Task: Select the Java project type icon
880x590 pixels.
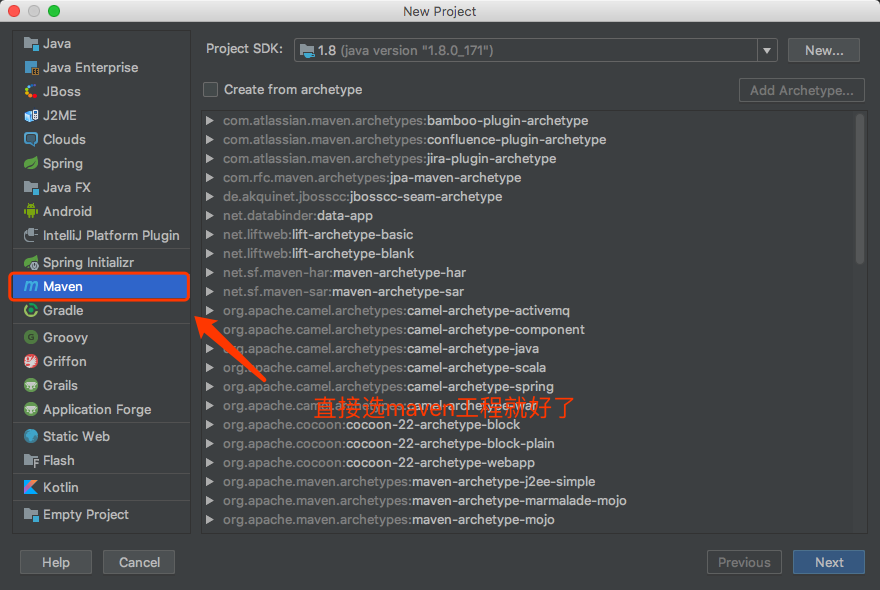Action: [31, 44]
